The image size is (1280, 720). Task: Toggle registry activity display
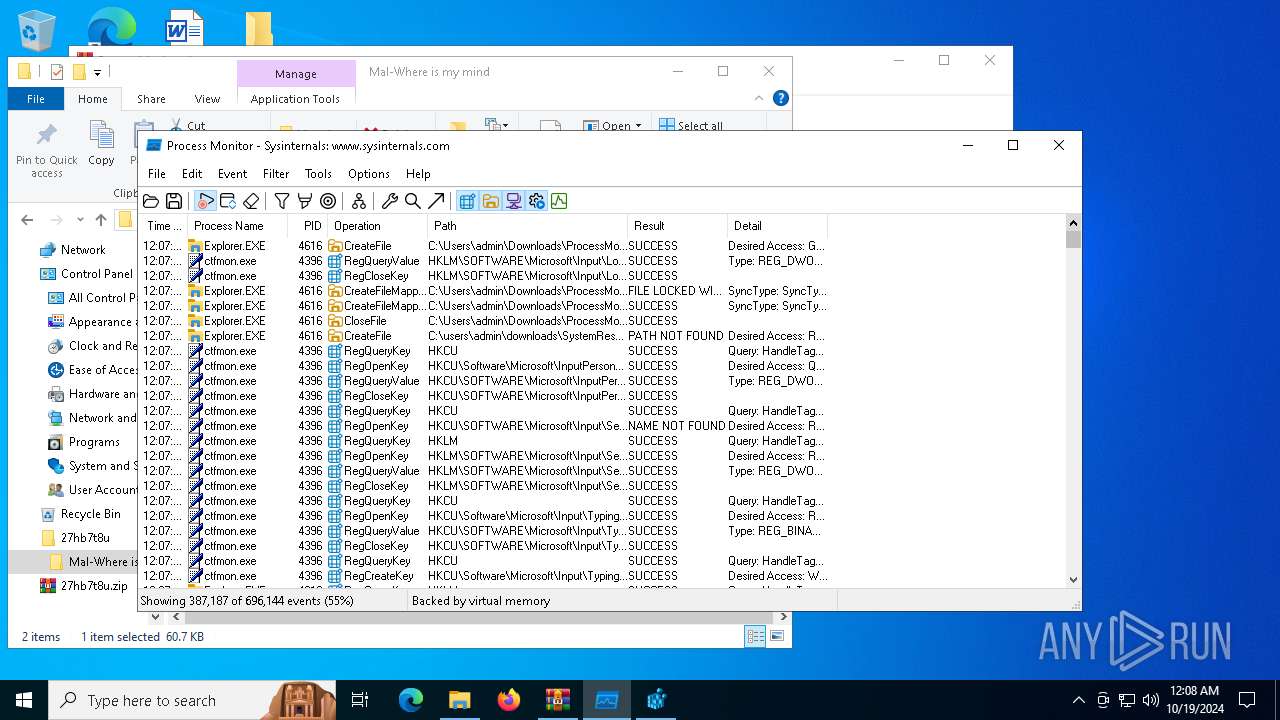click(467, 201)
